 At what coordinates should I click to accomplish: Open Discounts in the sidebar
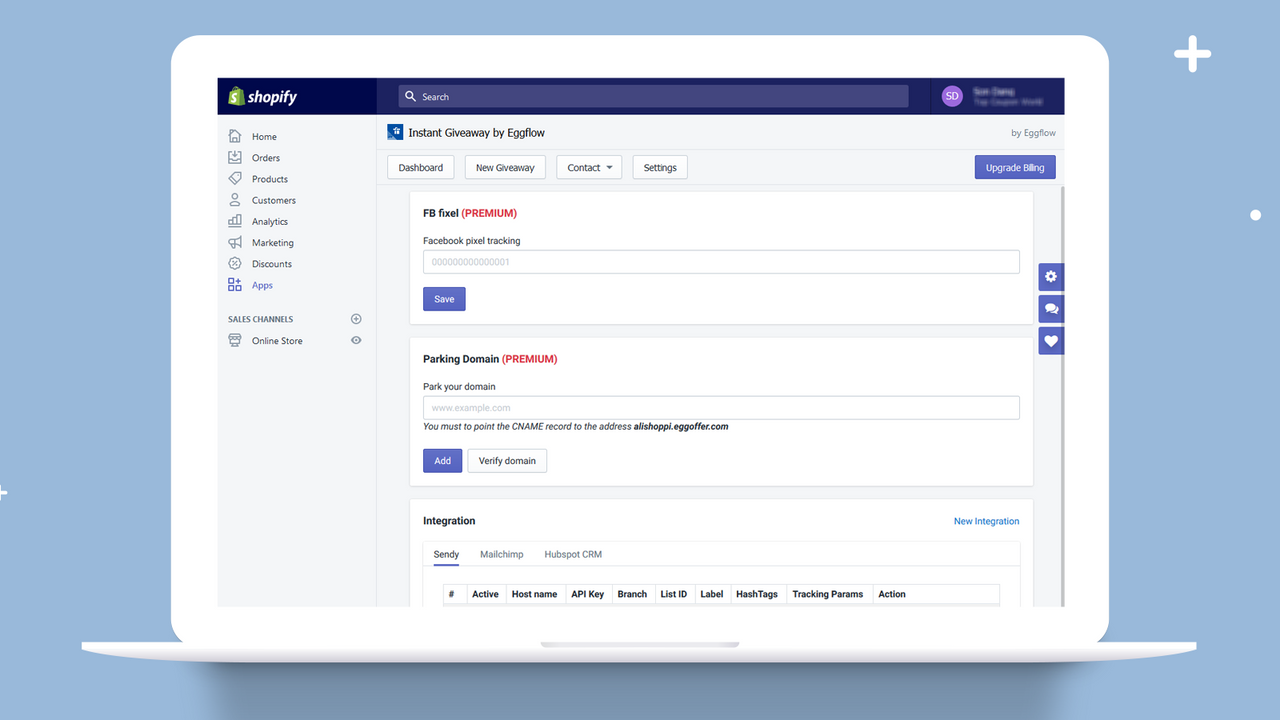click(x=272, y=264)
